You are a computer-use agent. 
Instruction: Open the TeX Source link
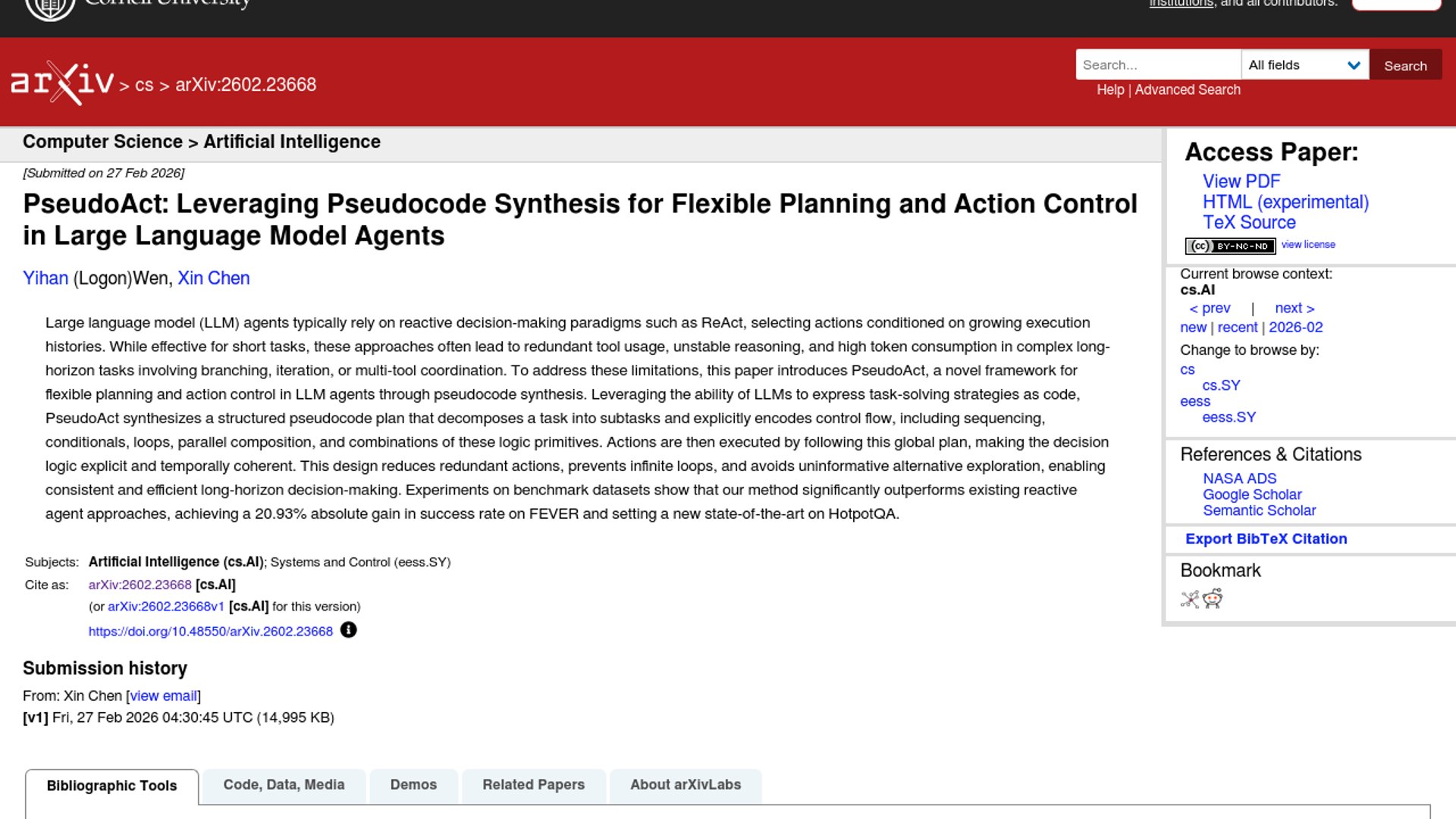pyautogui.click(x=1249, y=222)
